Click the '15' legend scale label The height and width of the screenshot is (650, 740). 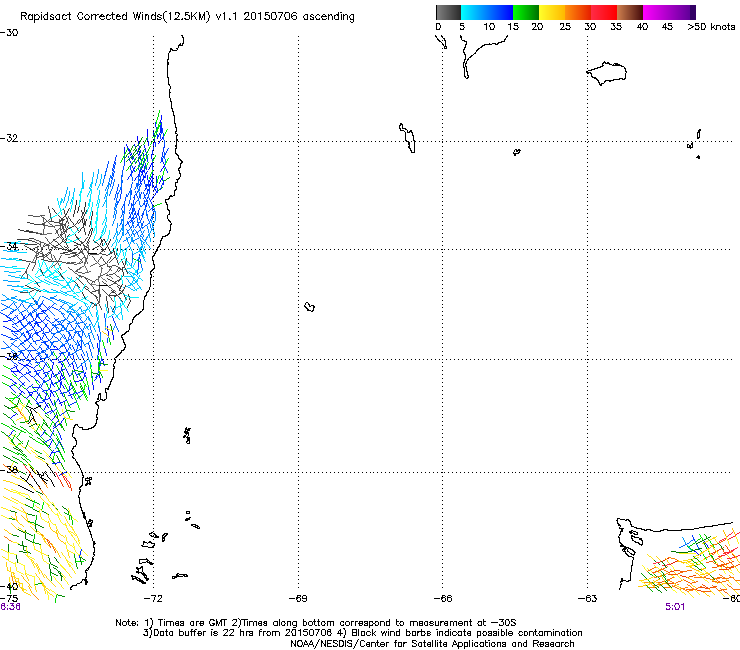513,27
